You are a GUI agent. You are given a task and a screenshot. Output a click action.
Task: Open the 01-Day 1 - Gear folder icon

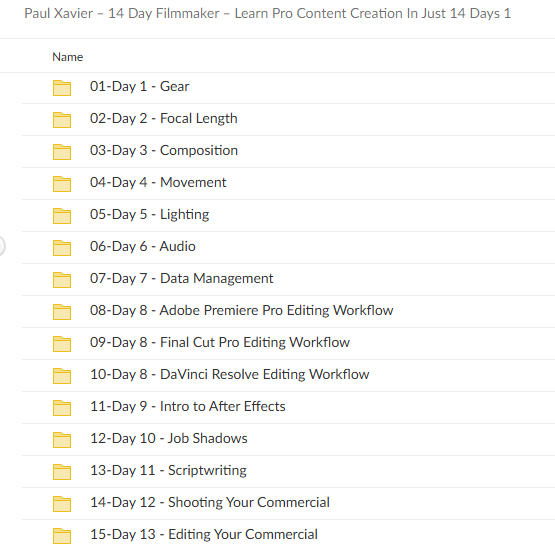pos(62,87)
